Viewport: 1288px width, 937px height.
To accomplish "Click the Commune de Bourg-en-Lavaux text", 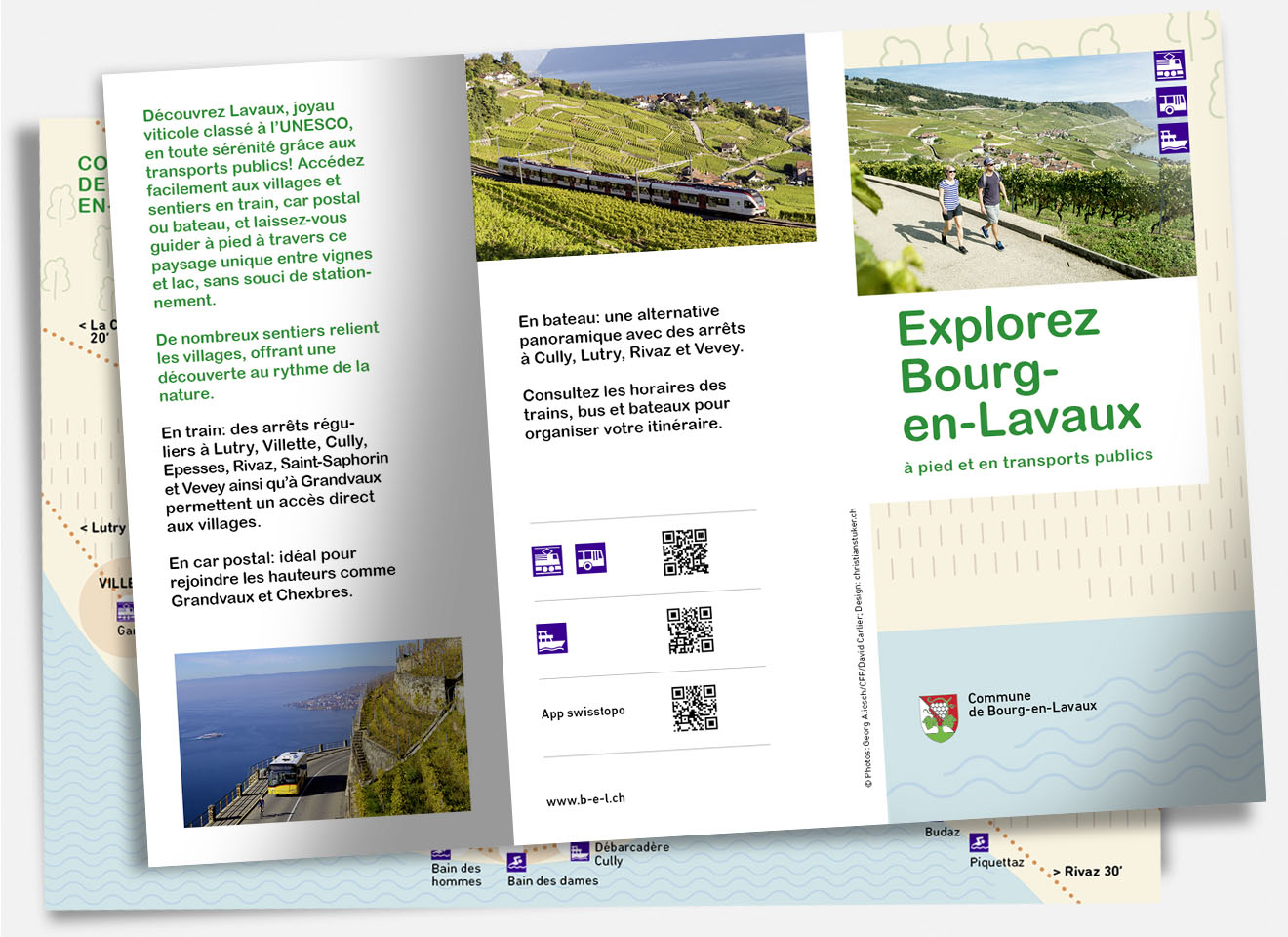I will 1032,704.
